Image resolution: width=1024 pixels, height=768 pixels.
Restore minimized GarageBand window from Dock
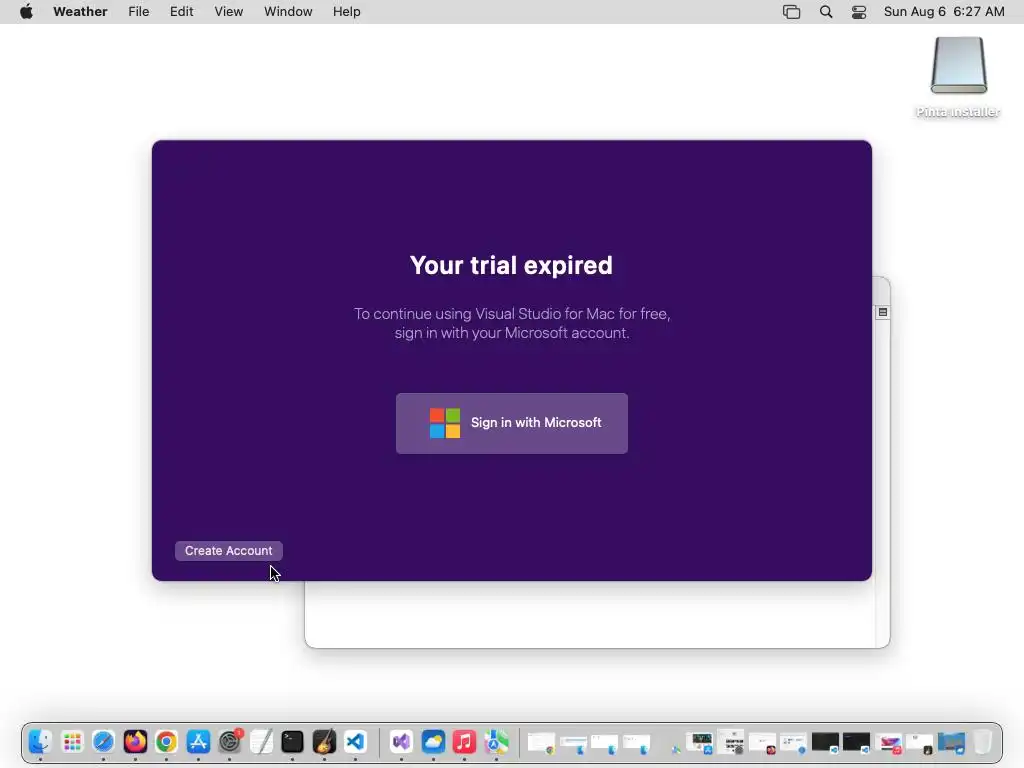pos(920,743)
